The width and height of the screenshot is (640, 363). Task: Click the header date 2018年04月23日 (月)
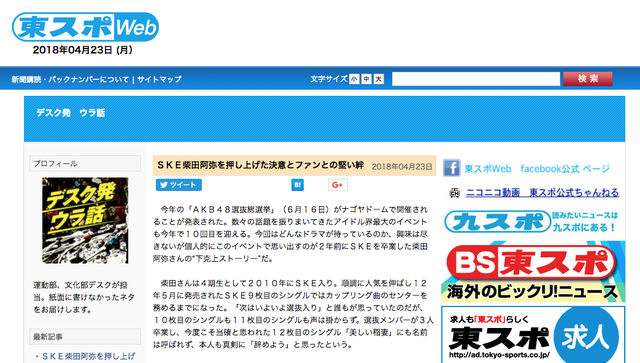[83, 50]
